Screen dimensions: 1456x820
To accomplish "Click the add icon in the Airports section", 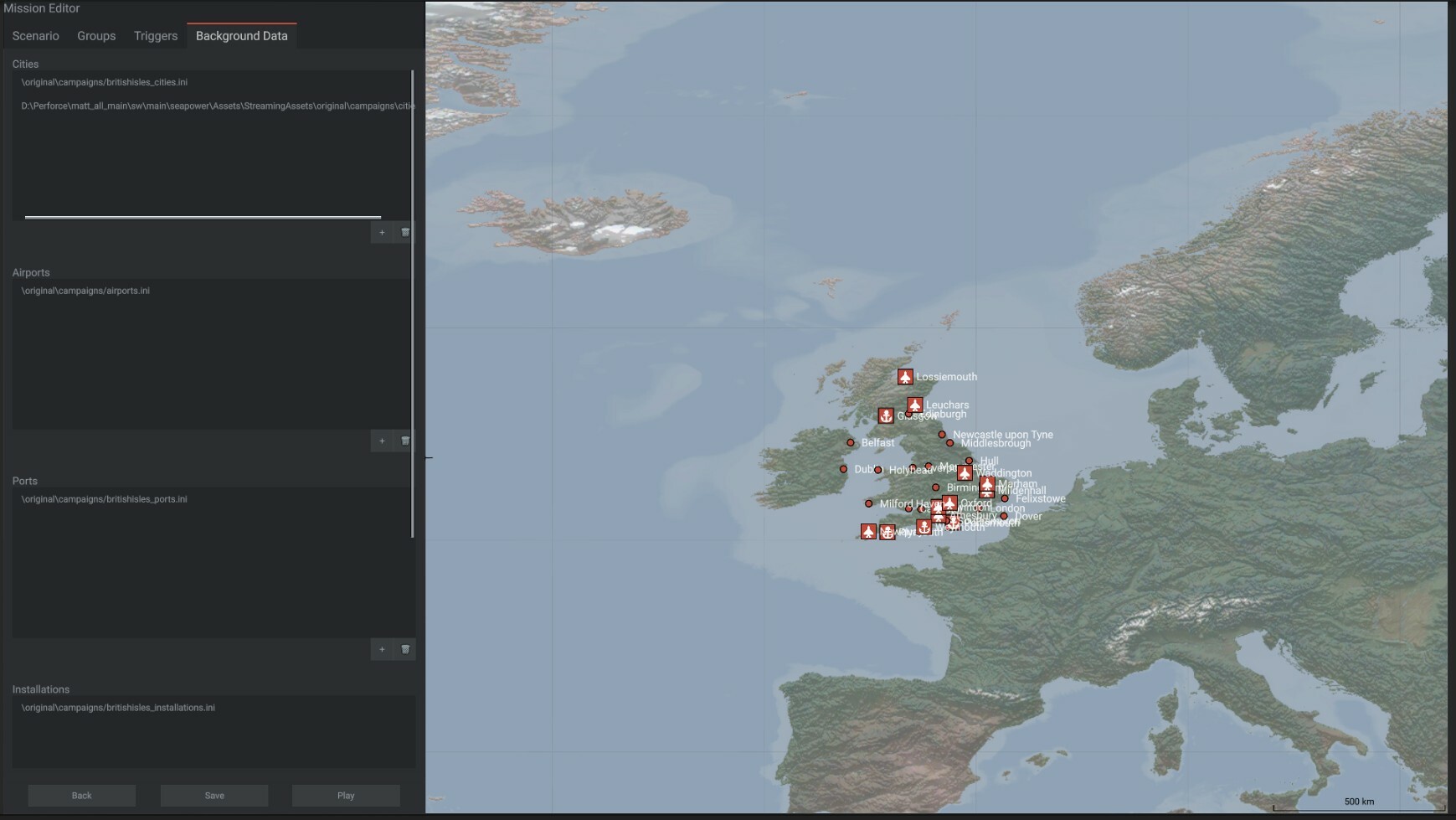I will pos(382,441).
